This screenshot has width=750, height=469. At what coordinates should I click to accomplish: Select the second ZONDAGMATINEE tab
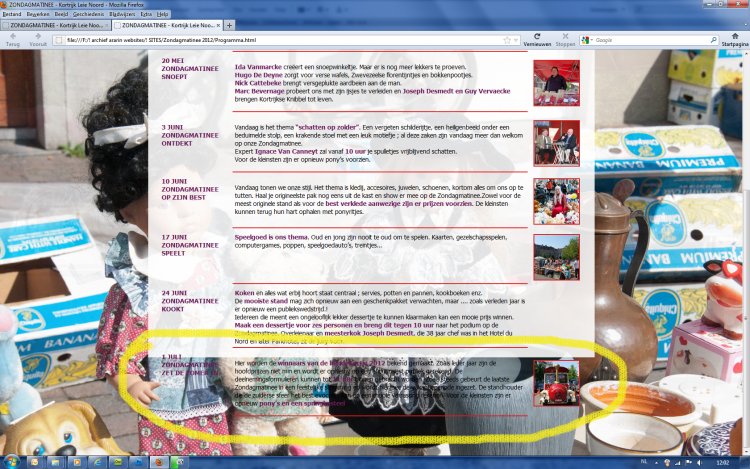[x=167, y=25]
